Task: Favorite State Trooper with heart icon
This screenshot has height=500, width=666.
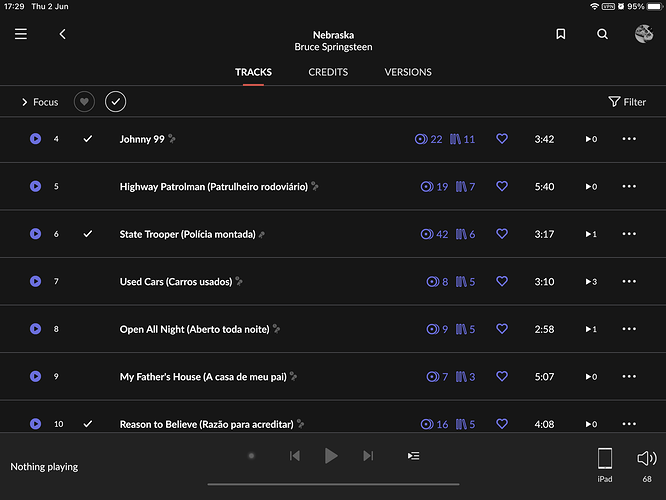Action: [x=502, y=234]
